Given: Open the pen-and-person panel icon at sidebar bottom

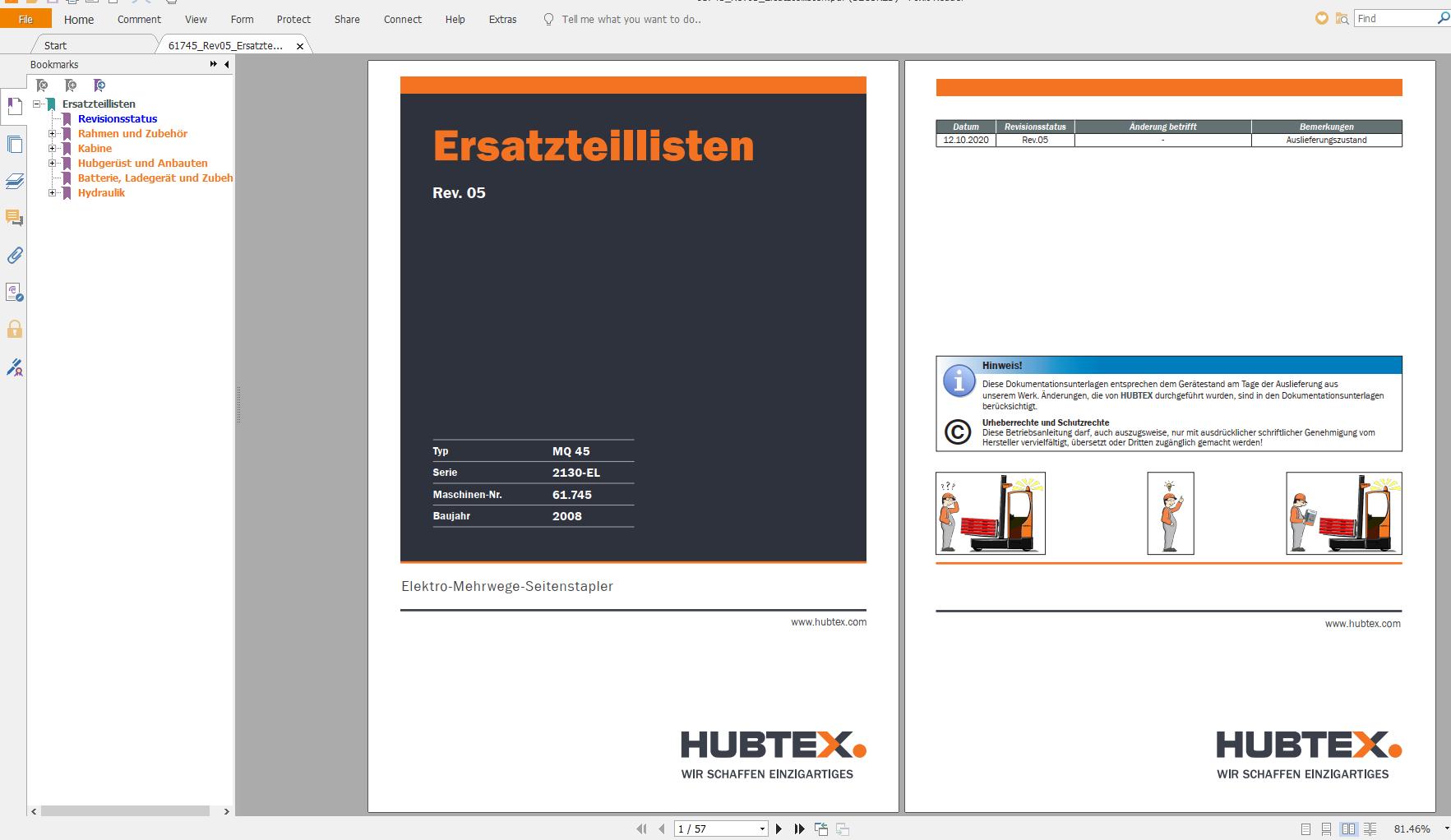Looking at the screenshot, I should click(14, 367).
